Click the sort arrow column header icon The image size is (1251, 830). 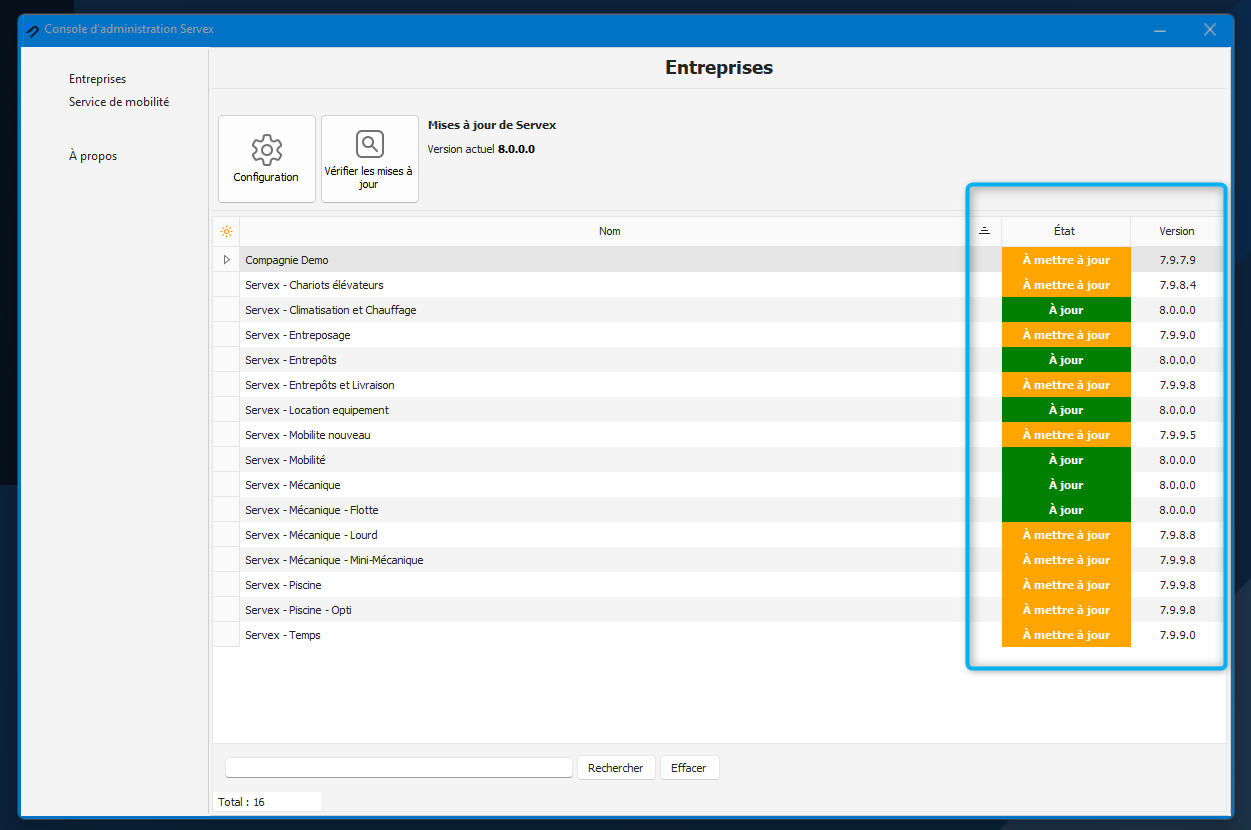984,231
